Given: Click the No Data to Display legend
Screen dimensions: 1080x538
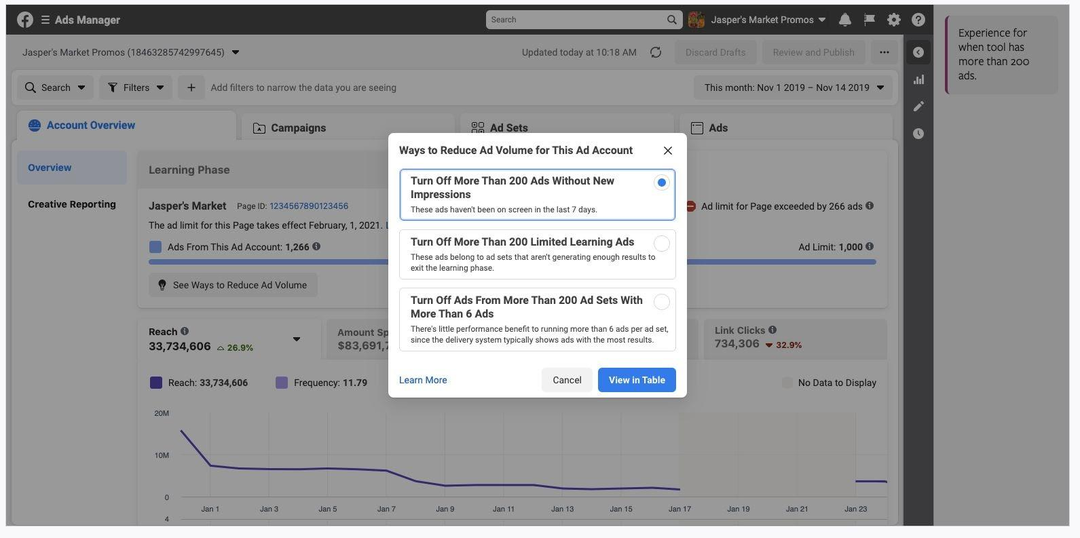Looking at the screenshot, I should 829,383.
